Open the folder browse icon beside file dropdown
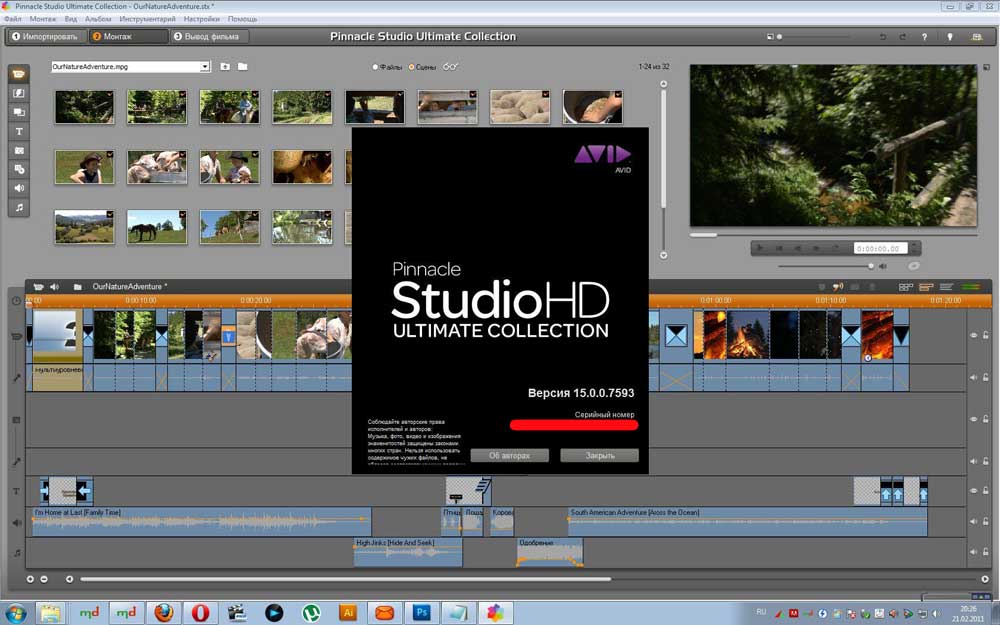 coord(243,67)
